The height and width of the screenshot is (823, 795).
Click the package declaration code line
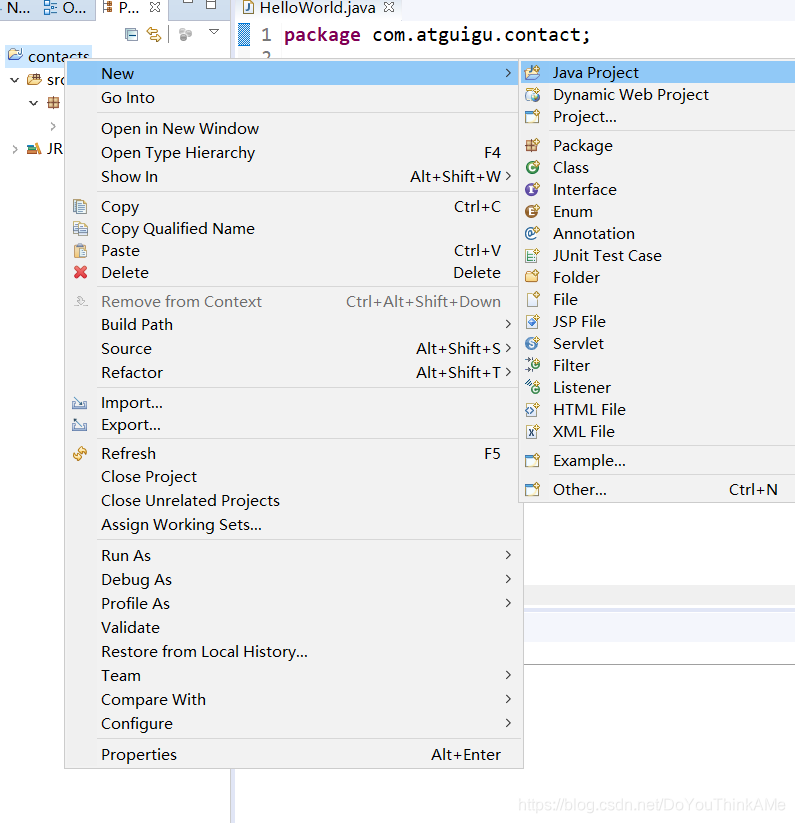[x=437, y=35]
